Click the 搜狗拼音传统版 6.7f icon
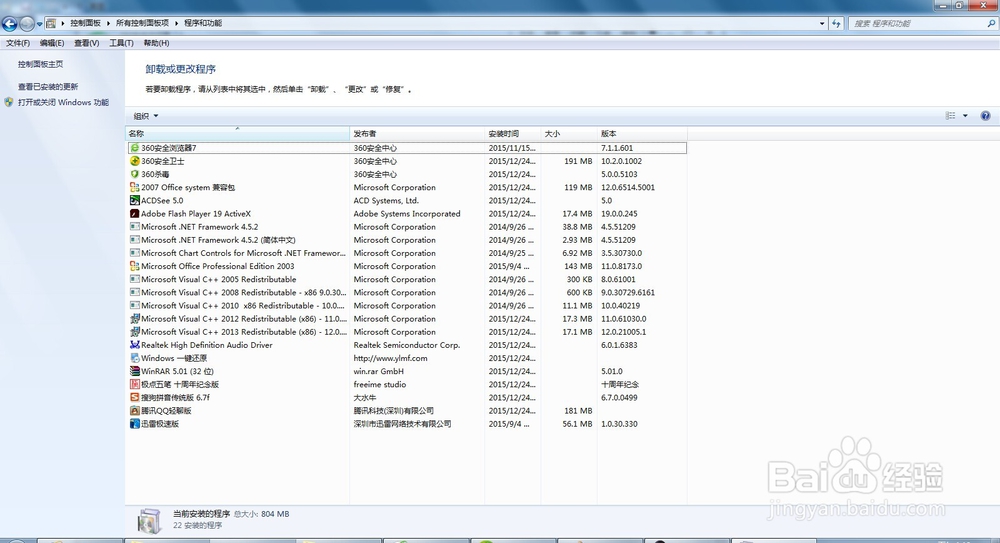The image size is (1000, 543). [x=135, y=398]
